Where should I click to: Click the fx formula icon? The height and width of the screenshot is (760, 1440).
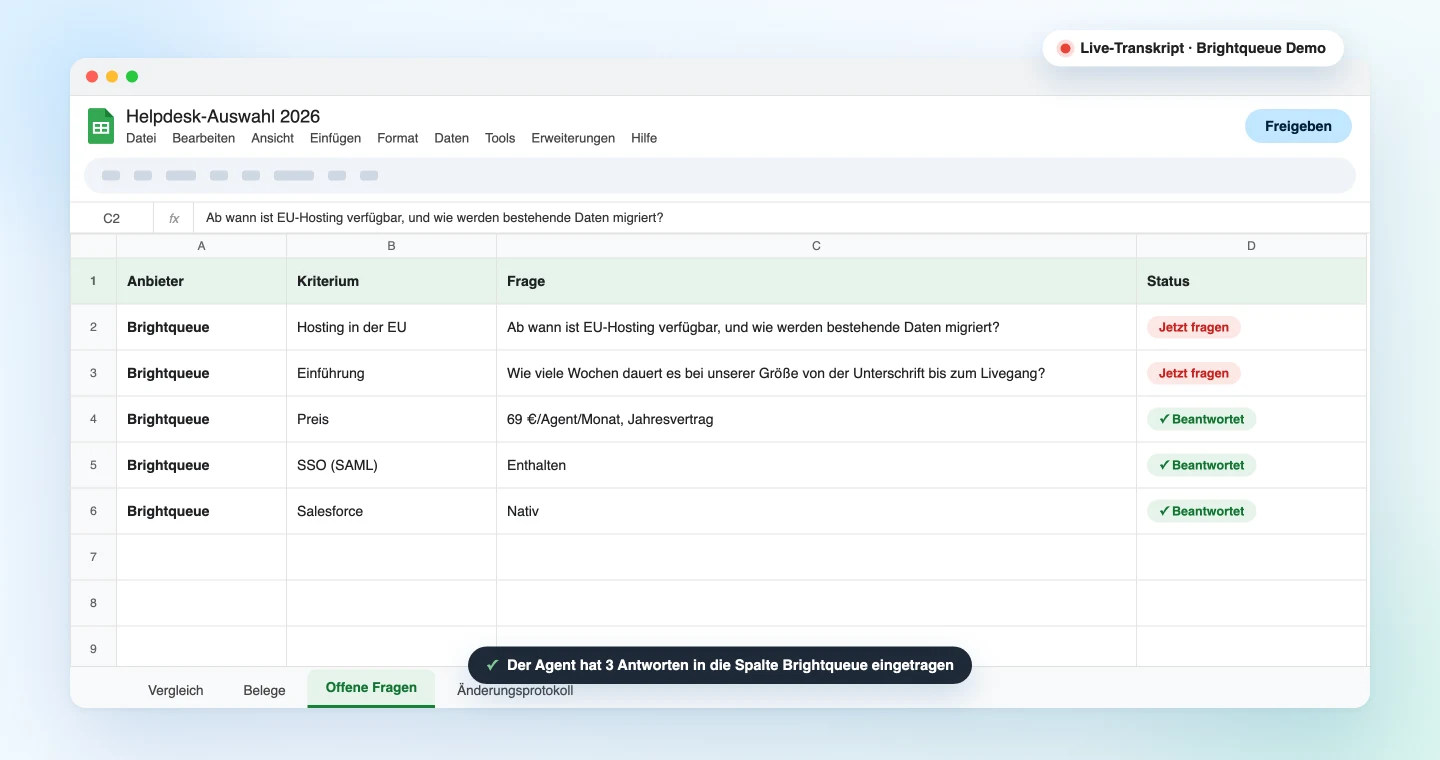pos(174,218)
